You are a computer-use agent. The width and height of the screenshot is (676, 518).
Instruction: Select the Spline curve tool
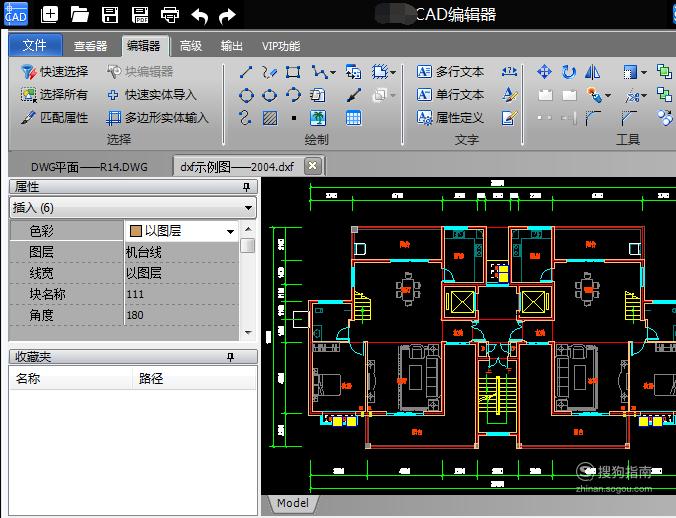point(245,118)
